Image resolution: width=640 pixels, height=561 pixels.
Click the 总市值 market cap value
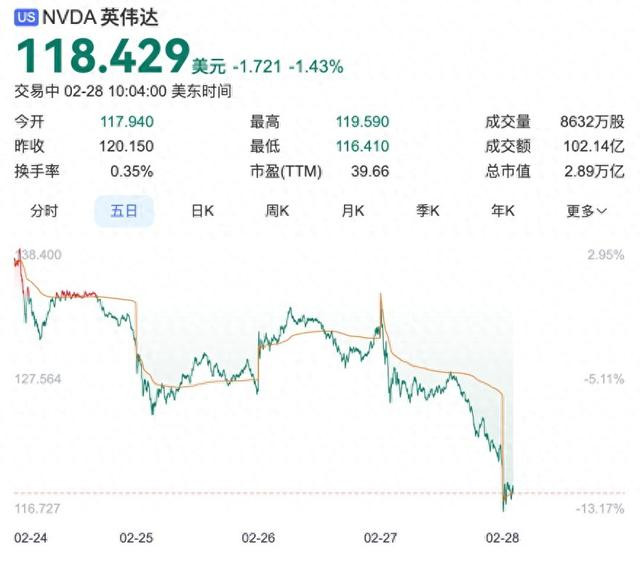click(x=595, y=171)
